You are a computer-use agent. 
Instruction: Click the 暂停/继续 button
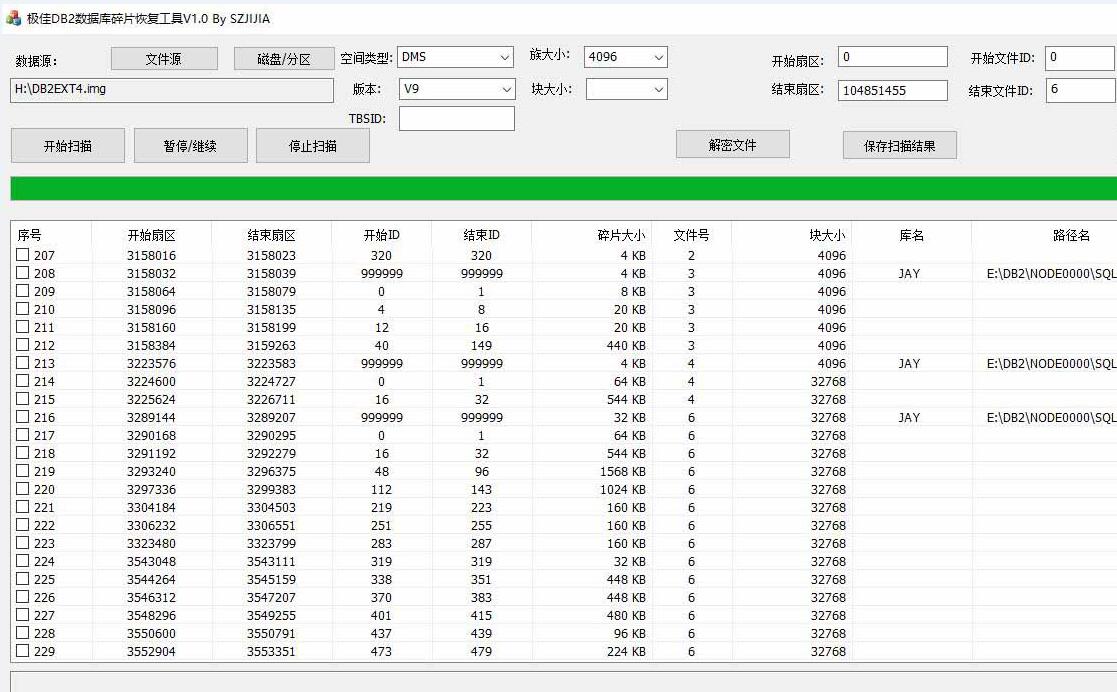point(190,146)
